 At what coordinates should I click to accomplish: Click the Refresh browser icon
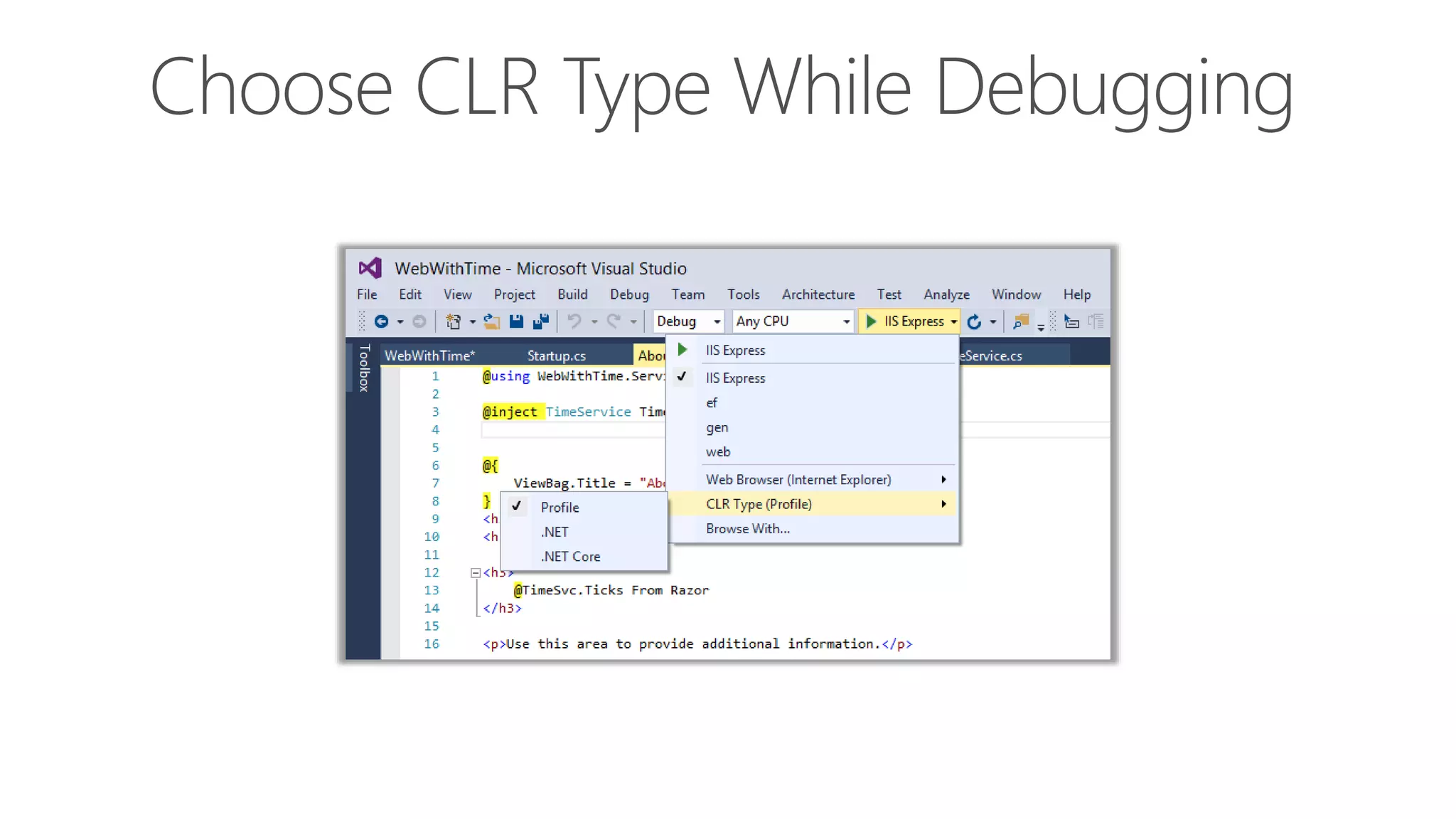coord(974,322)
